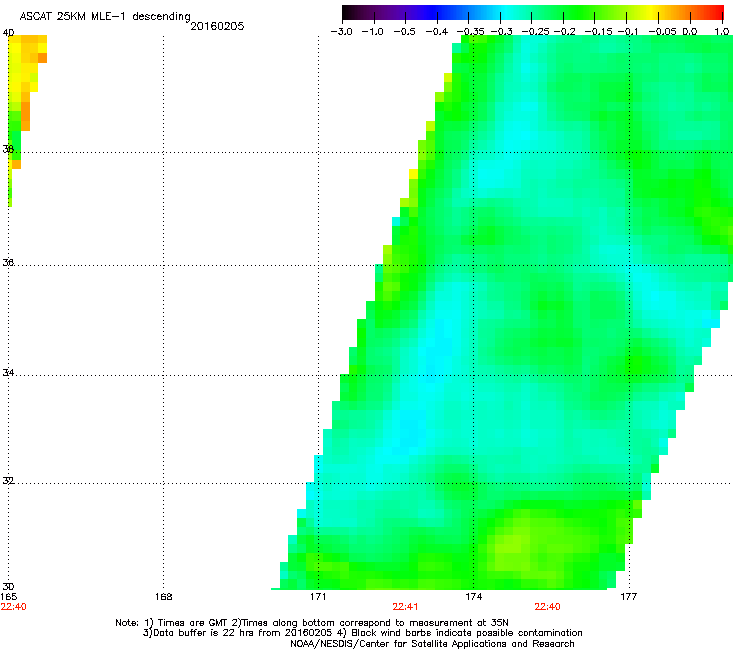The width and height of the screenshot is (740, 650).
Task: Select the "-0.4" color scale label
Action: (437, 32)
